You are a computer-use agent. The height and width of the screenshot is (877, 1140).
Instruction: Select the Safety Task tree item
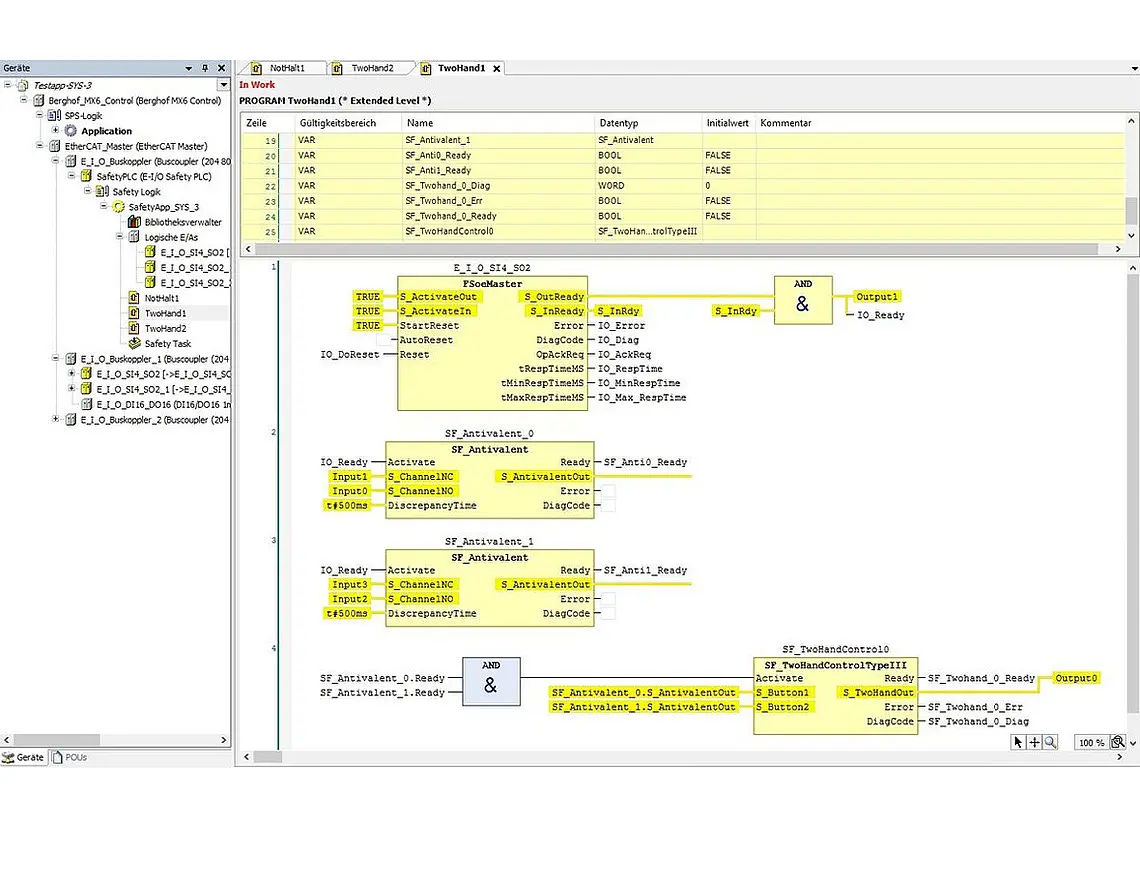point(167,343)
